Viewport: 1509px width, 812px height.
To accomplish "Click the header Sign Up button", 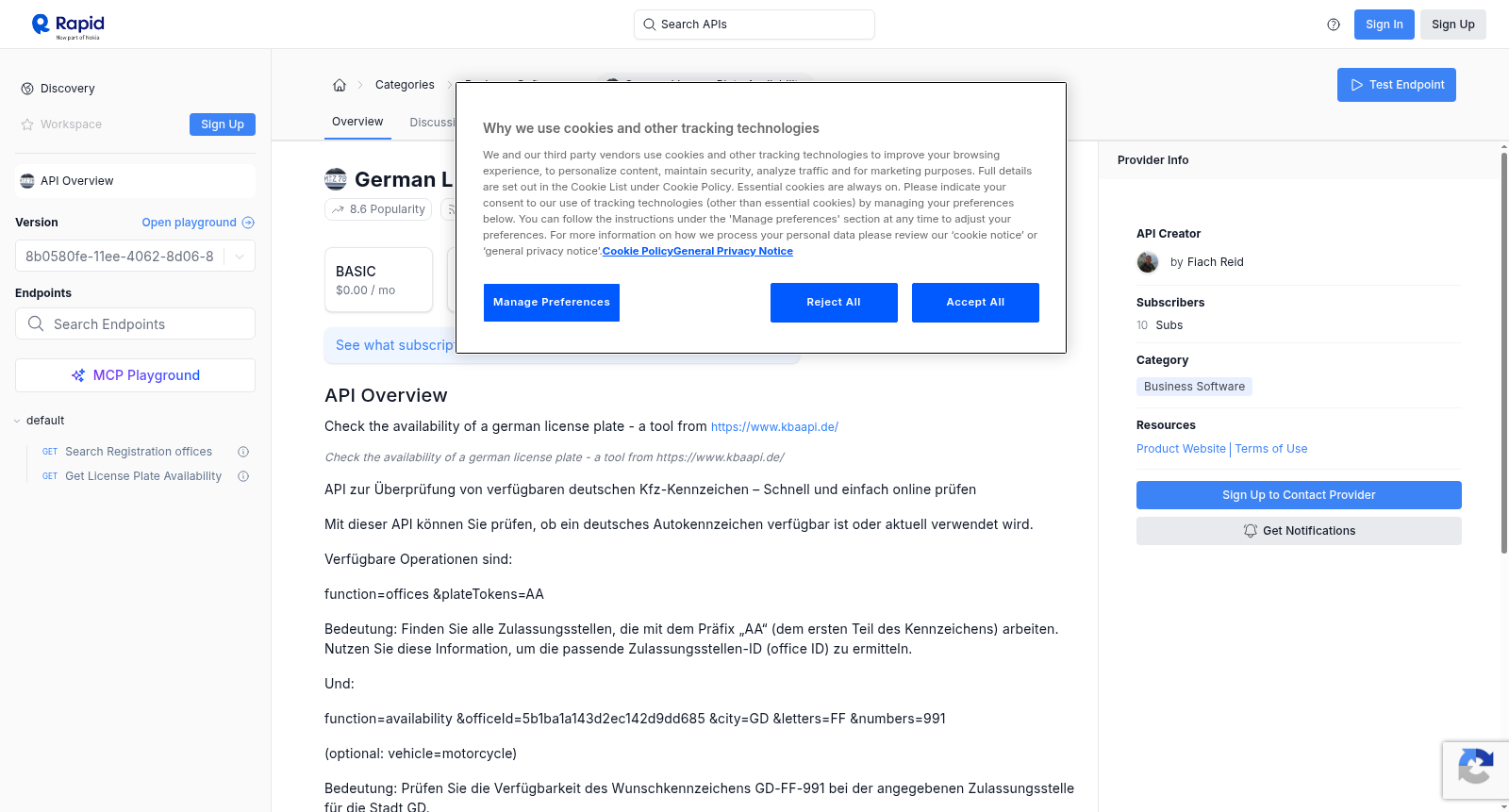I will (x=1452, y=25).
